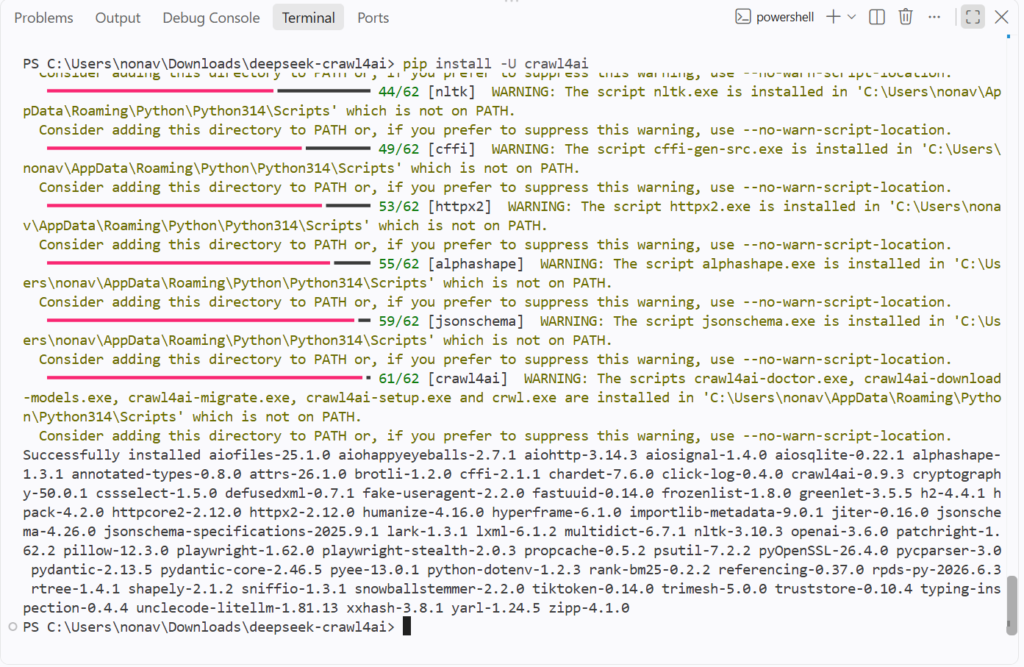This screenshot has width=1024, height=667.
Task: Click 'tiktoken-0.14.0' in installed packages
Action: 592,589
